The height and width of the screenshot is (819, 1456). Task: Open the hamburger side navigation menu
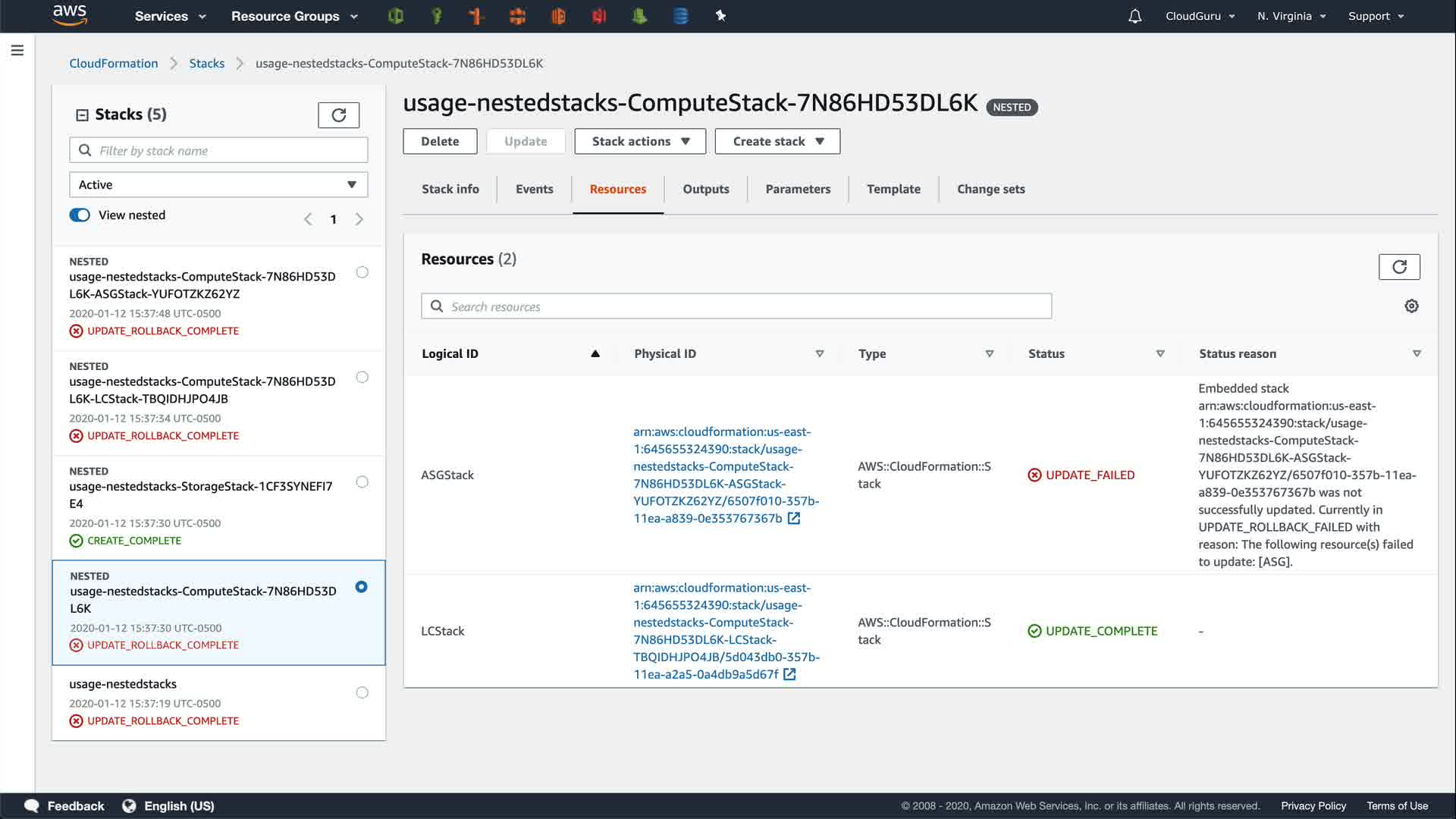(17, 50)
